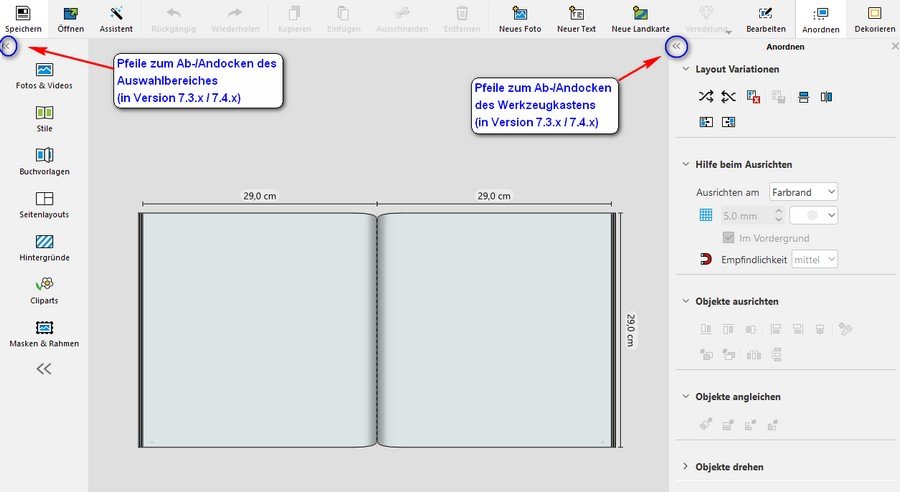Switch to the Dekorieren tab
900x492 pixels.
(874, 17)
